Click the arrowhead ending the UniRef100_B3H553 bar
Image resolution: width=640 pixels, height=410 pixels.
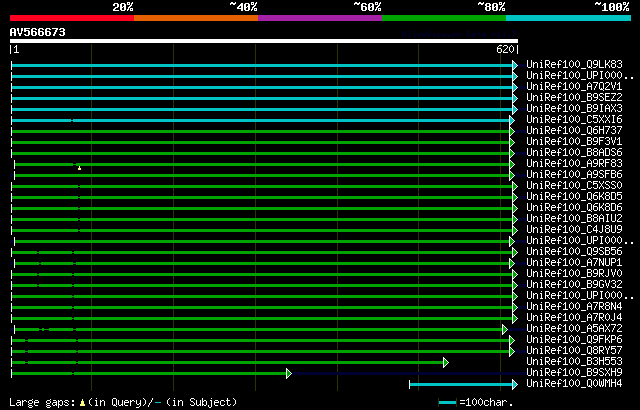point(446,361)
